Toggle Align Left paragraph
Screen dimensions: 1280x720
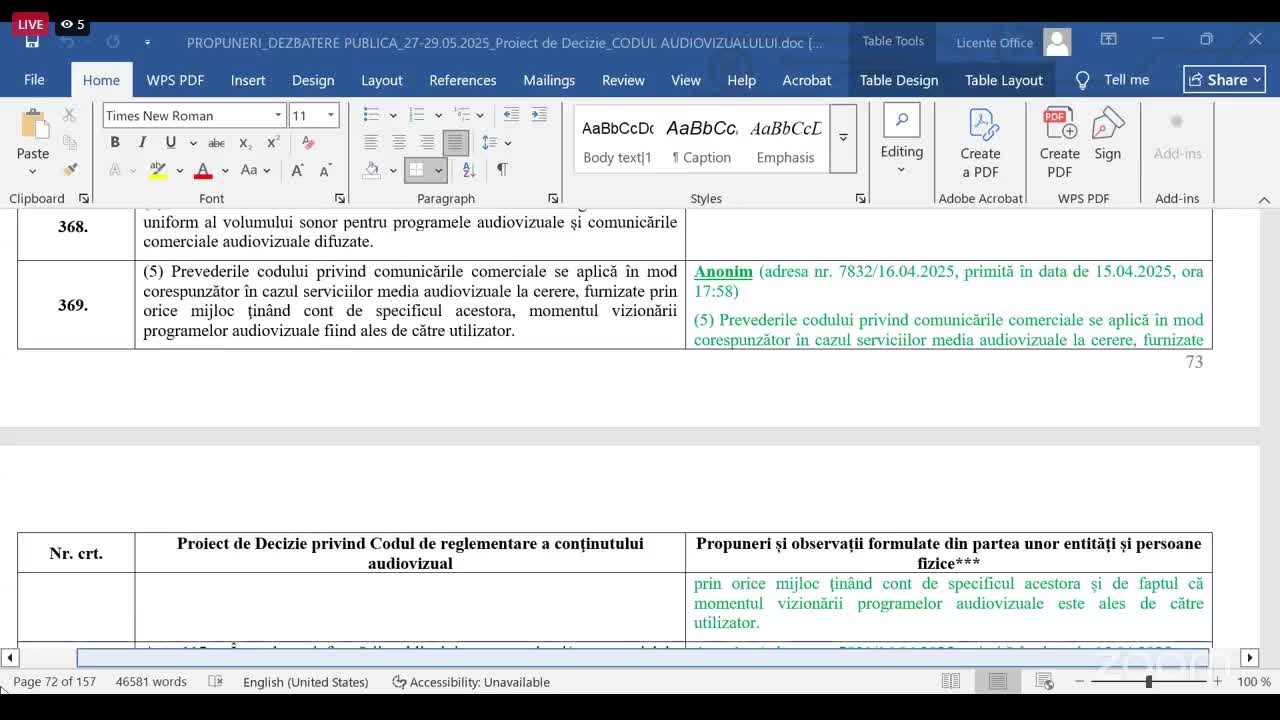point(371,143)
